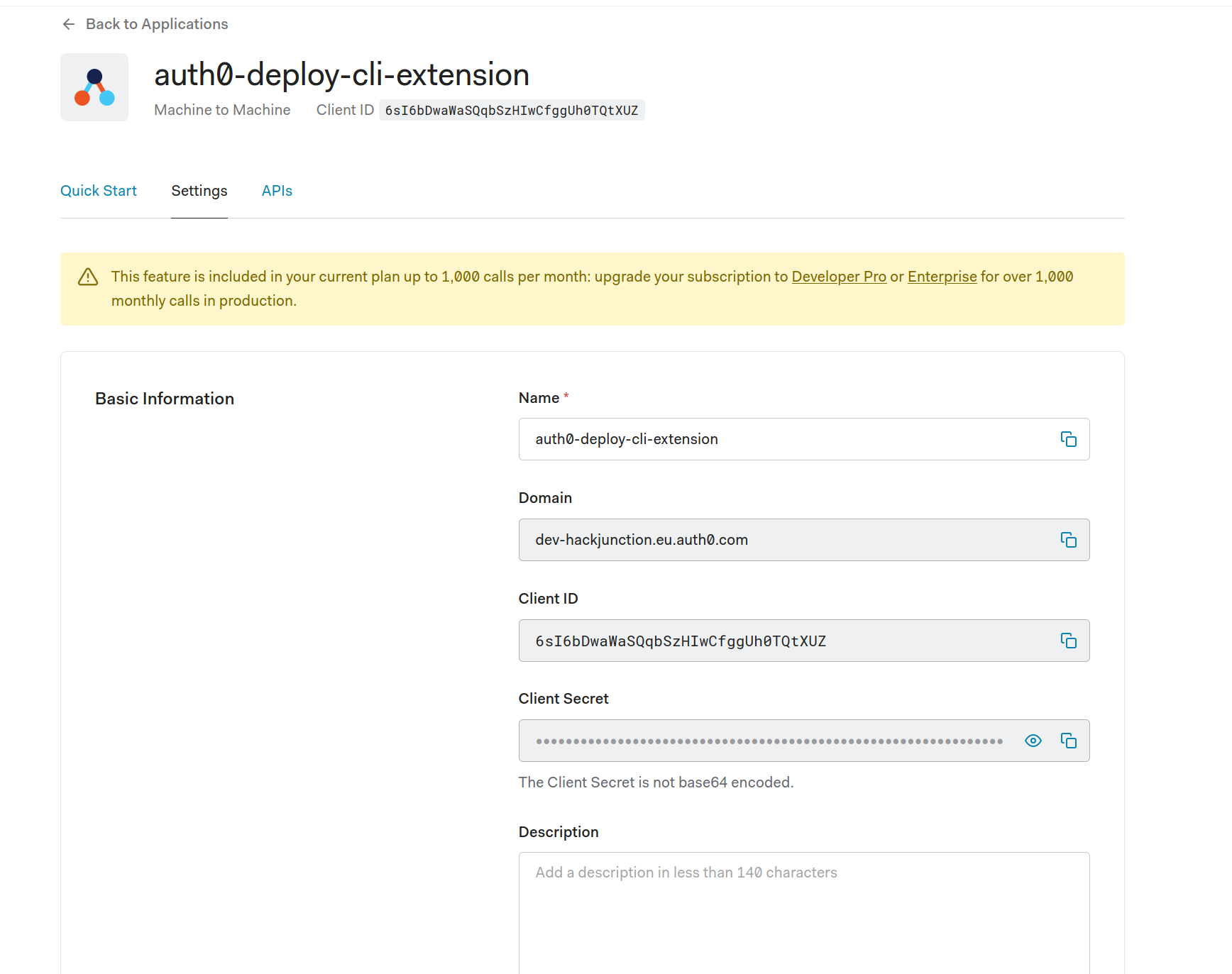Click the warning triangle in the banner
The image size is (1232, 974).
pyautogui.click(x=87, y=277)
